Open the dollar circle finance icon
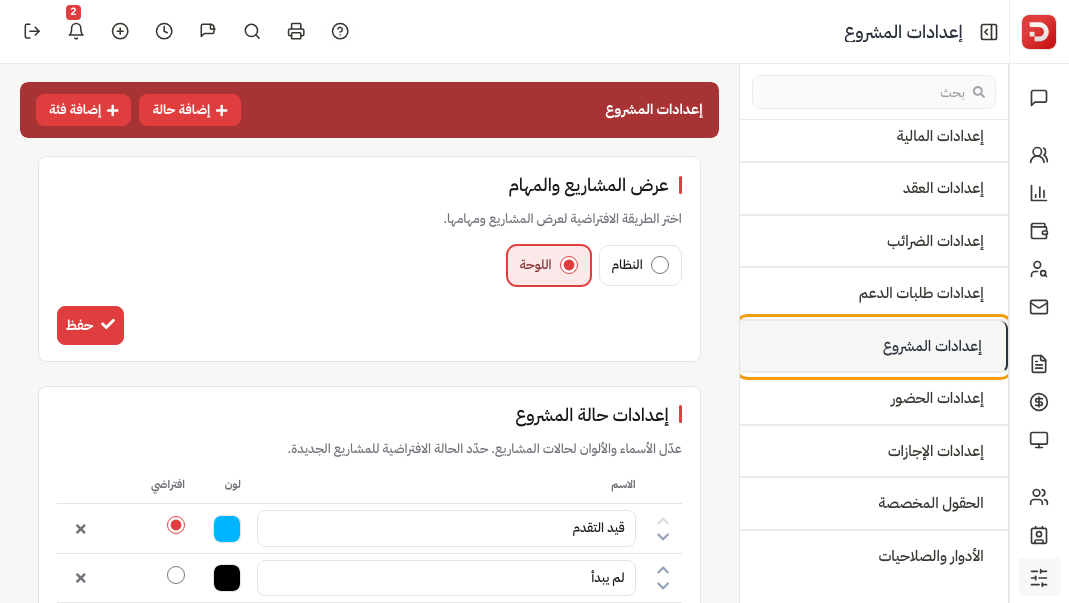Image resolution: width=1069 pixels, height=603 pixels. 1038,402
